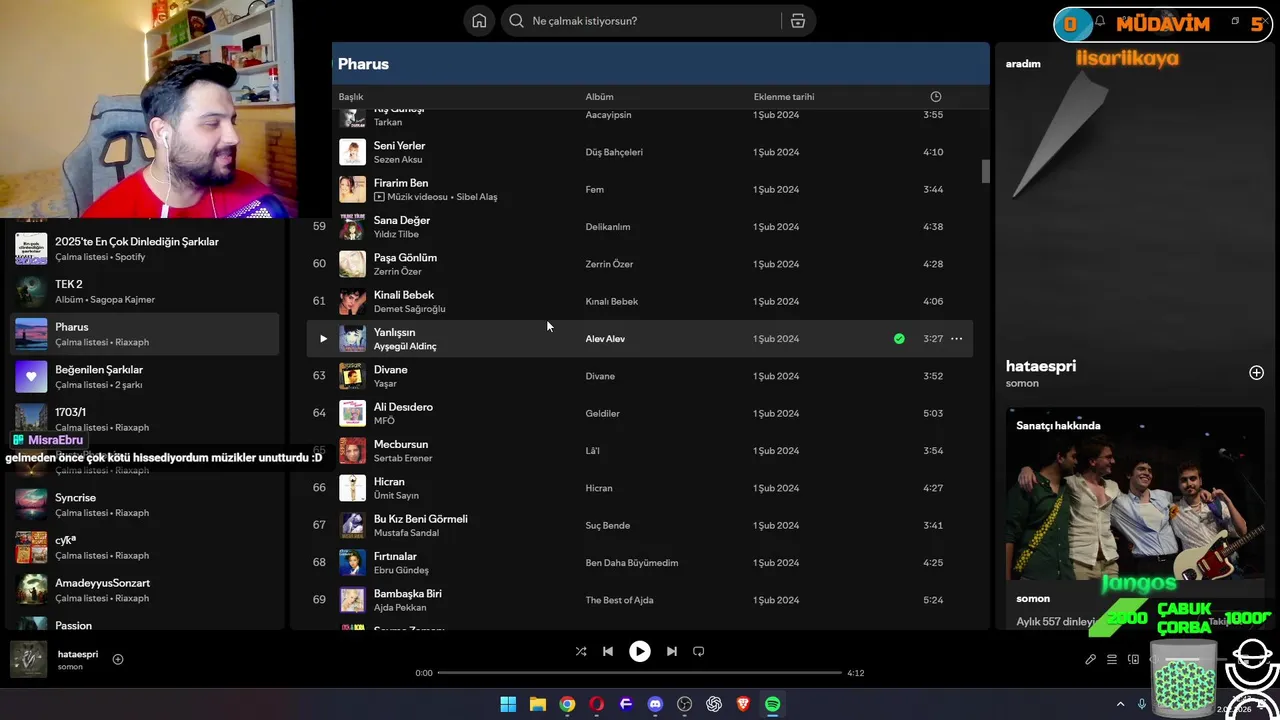Expand system tray hidden icons chevron

coord(1120,704)
